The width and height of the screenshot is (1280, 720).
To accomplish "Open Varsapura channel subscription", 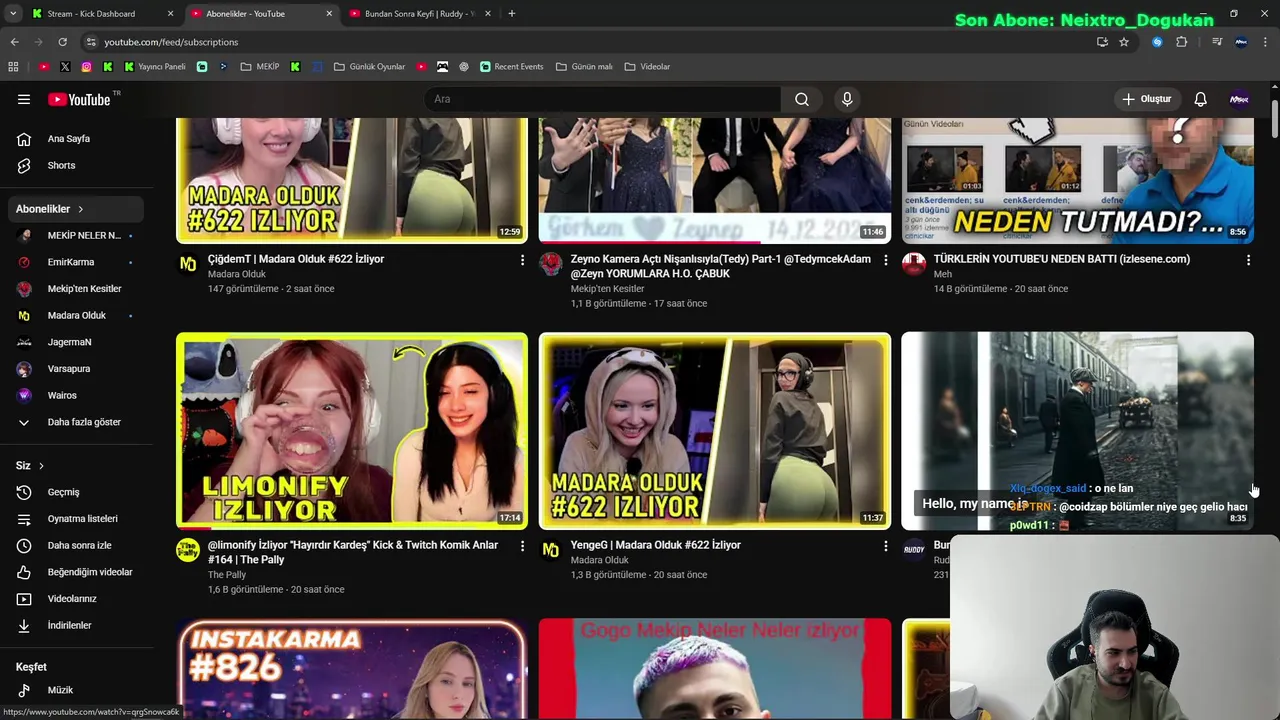I will point(78,368).
